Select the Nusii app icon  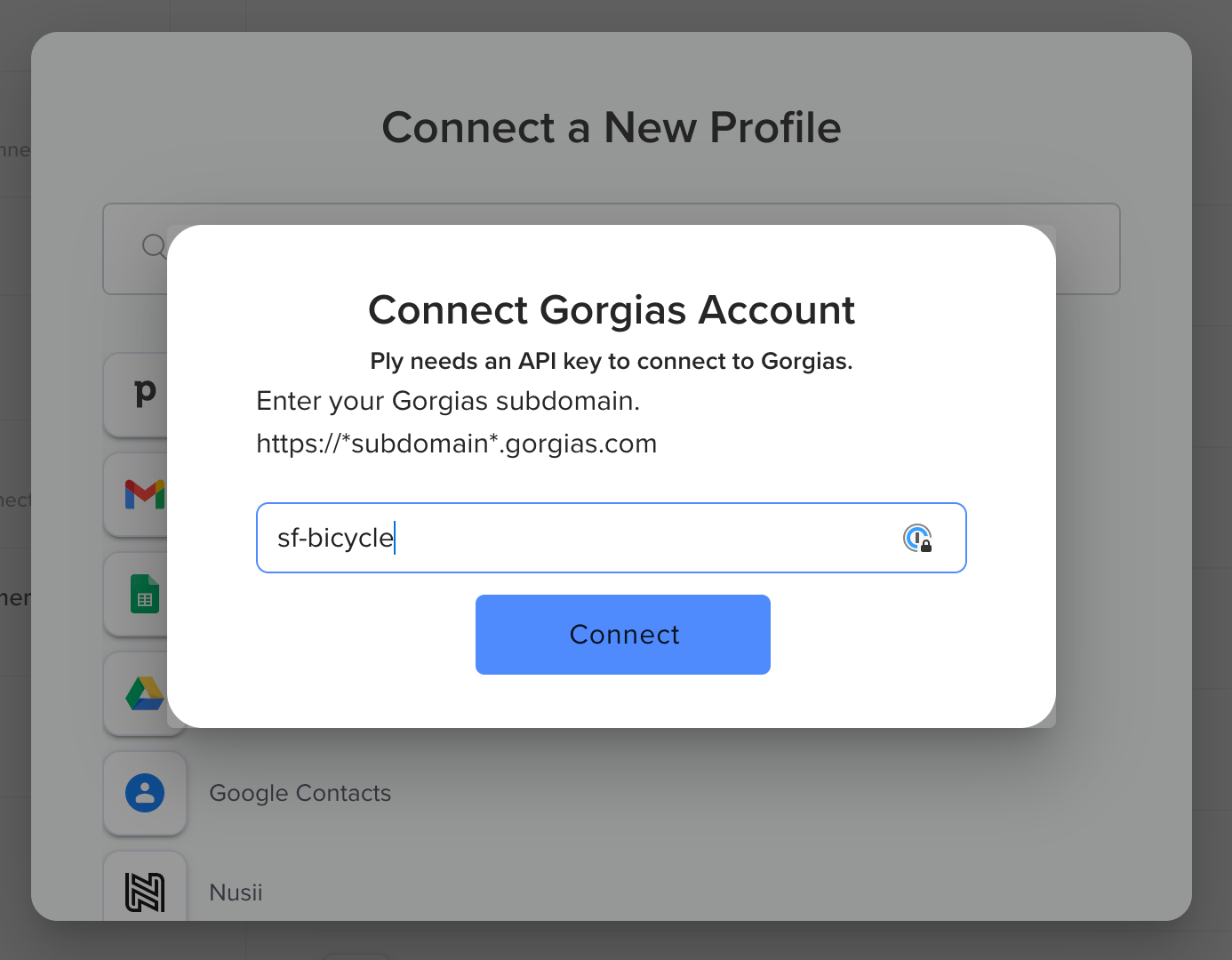click(x=145, y=892)
